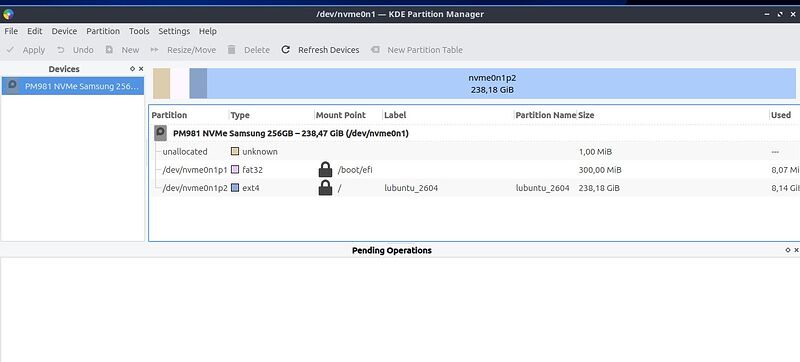Screen dimensions: 800x362
Task: Click the New Partition Table label
Action: coord(425,50)
